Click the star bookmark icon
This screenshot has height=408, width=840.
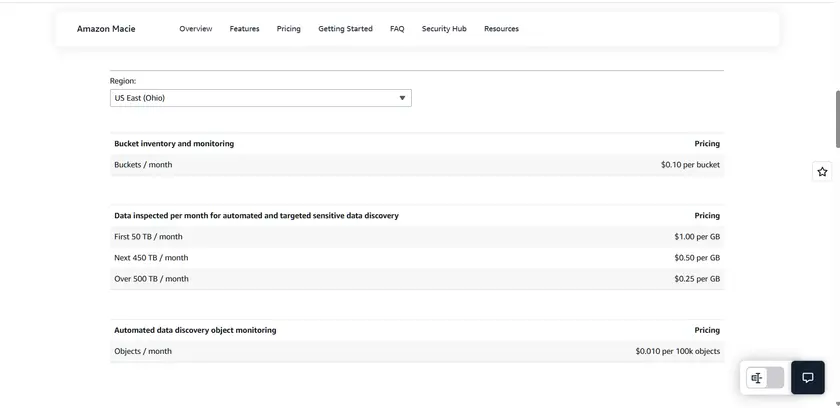(x=822, y=172)
